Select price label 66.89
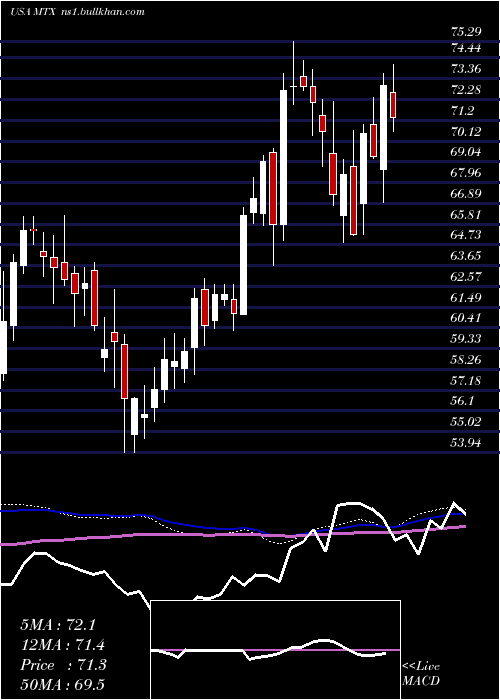The height and width of the screenshot is (700, 500). click(x=466, y=193)
